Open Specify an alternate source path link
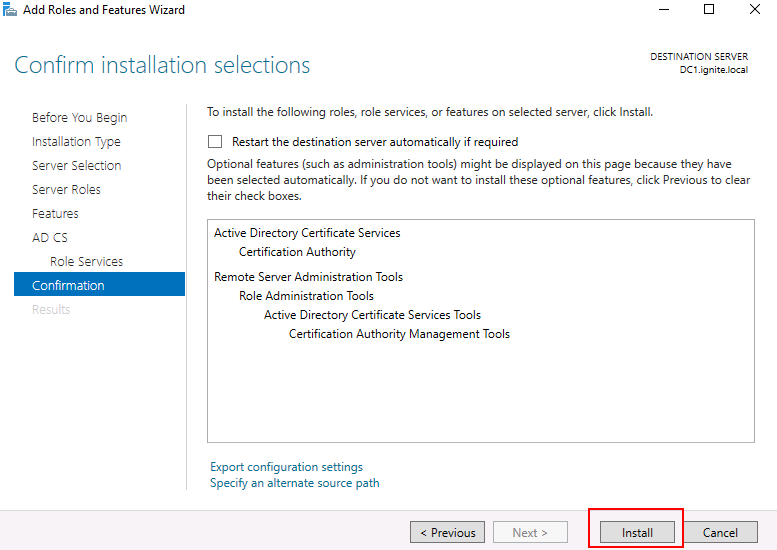Screen dimensions: 777x550 [x=294, y=483]
